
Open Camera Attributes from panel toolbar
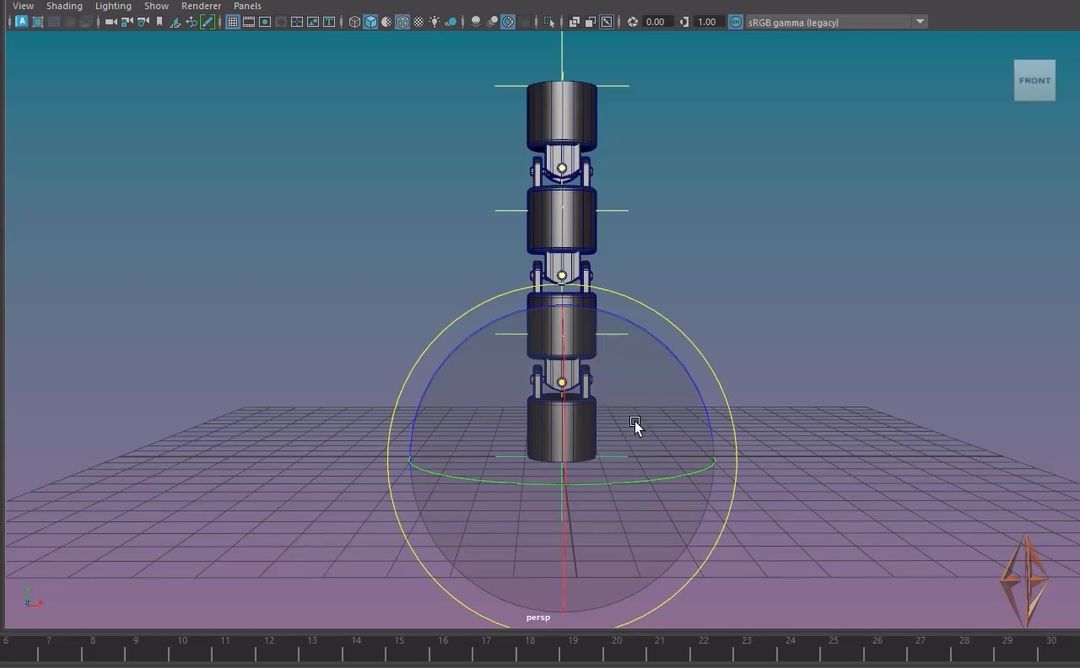coord(143,22)
